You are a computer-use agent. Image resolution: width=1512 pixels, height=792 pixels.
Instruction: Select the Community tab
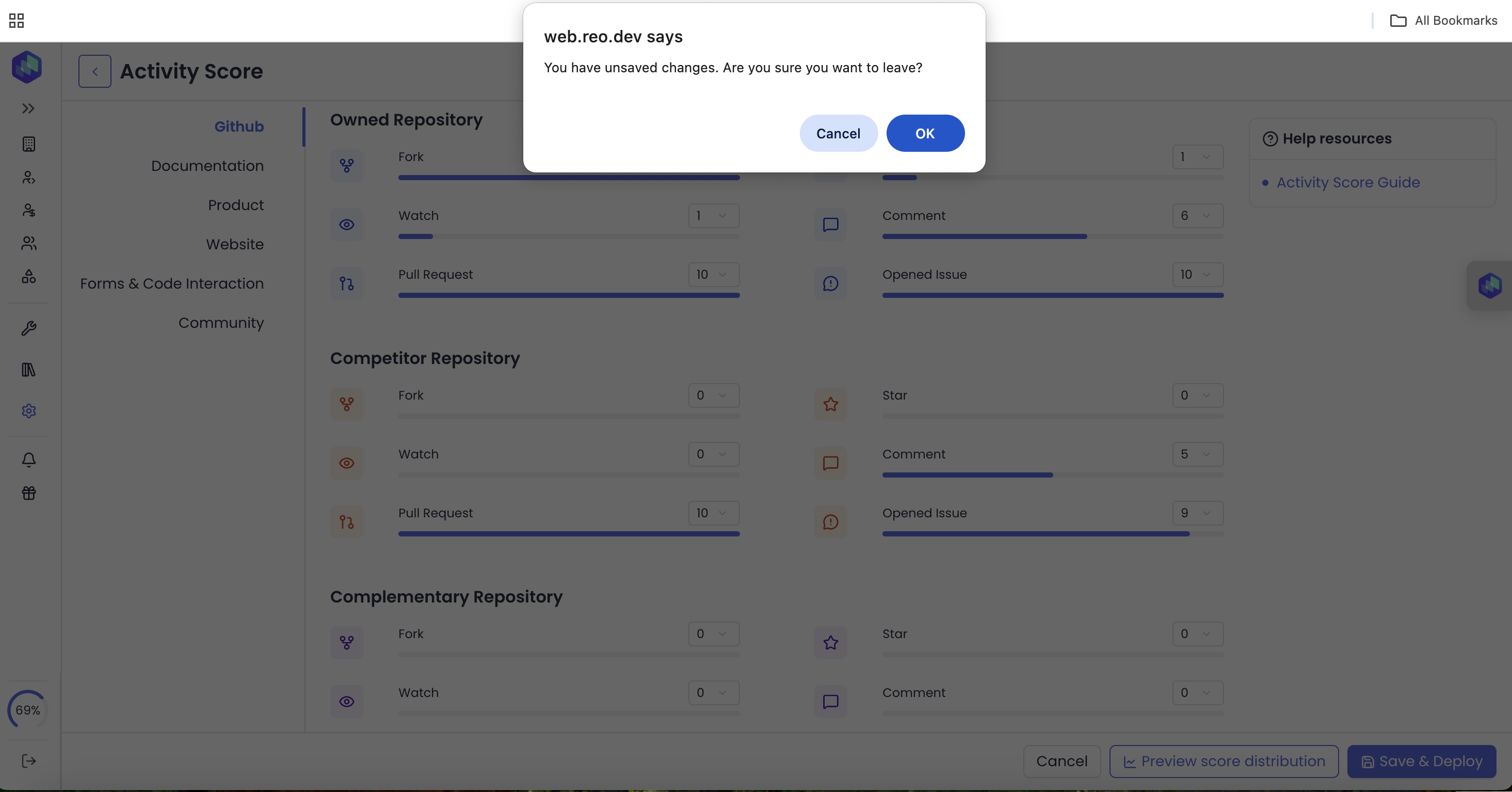tap(221, 323)
